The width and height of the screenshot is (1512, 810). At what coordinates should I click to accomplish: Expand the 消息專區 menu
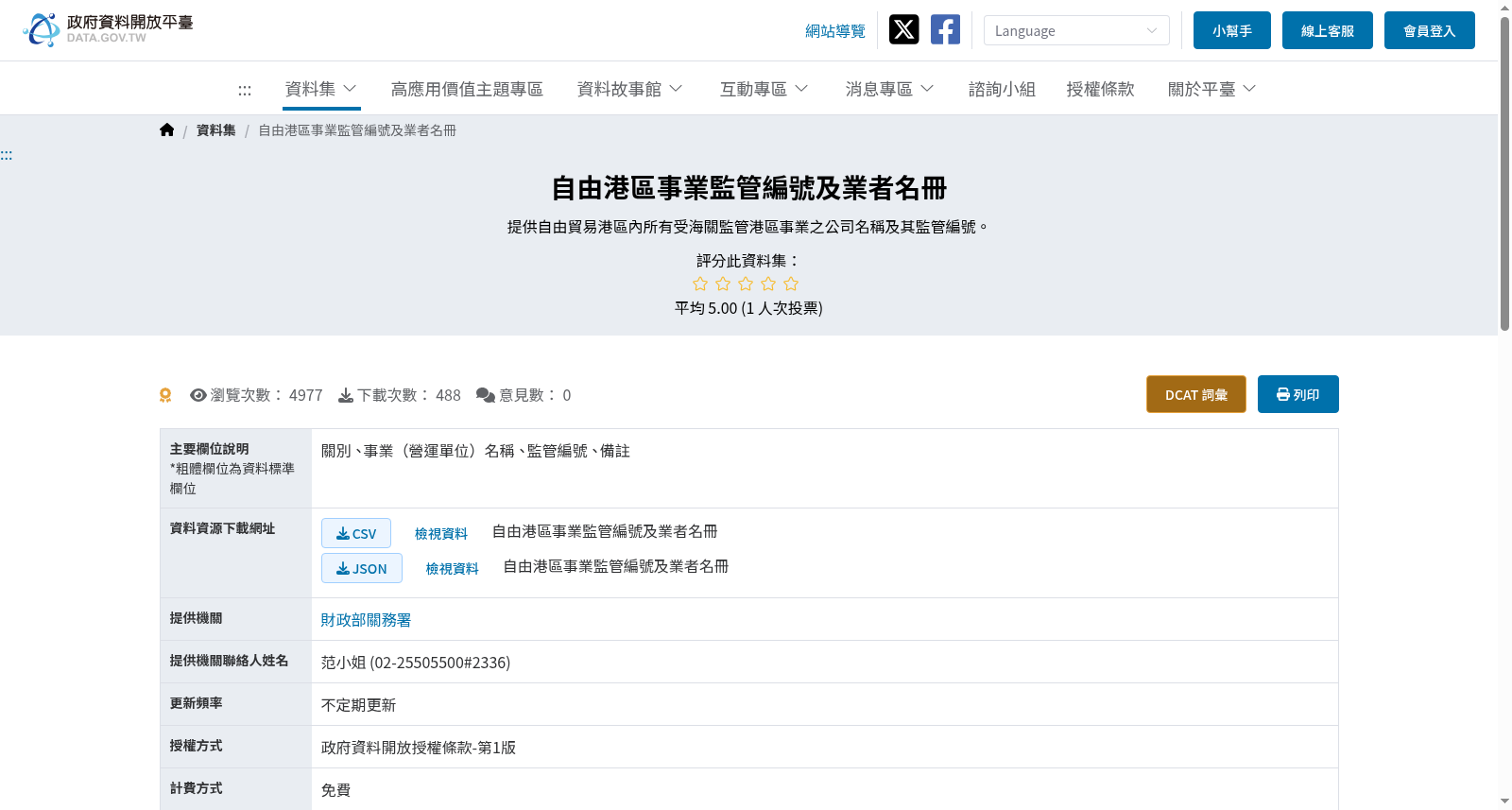890,89
